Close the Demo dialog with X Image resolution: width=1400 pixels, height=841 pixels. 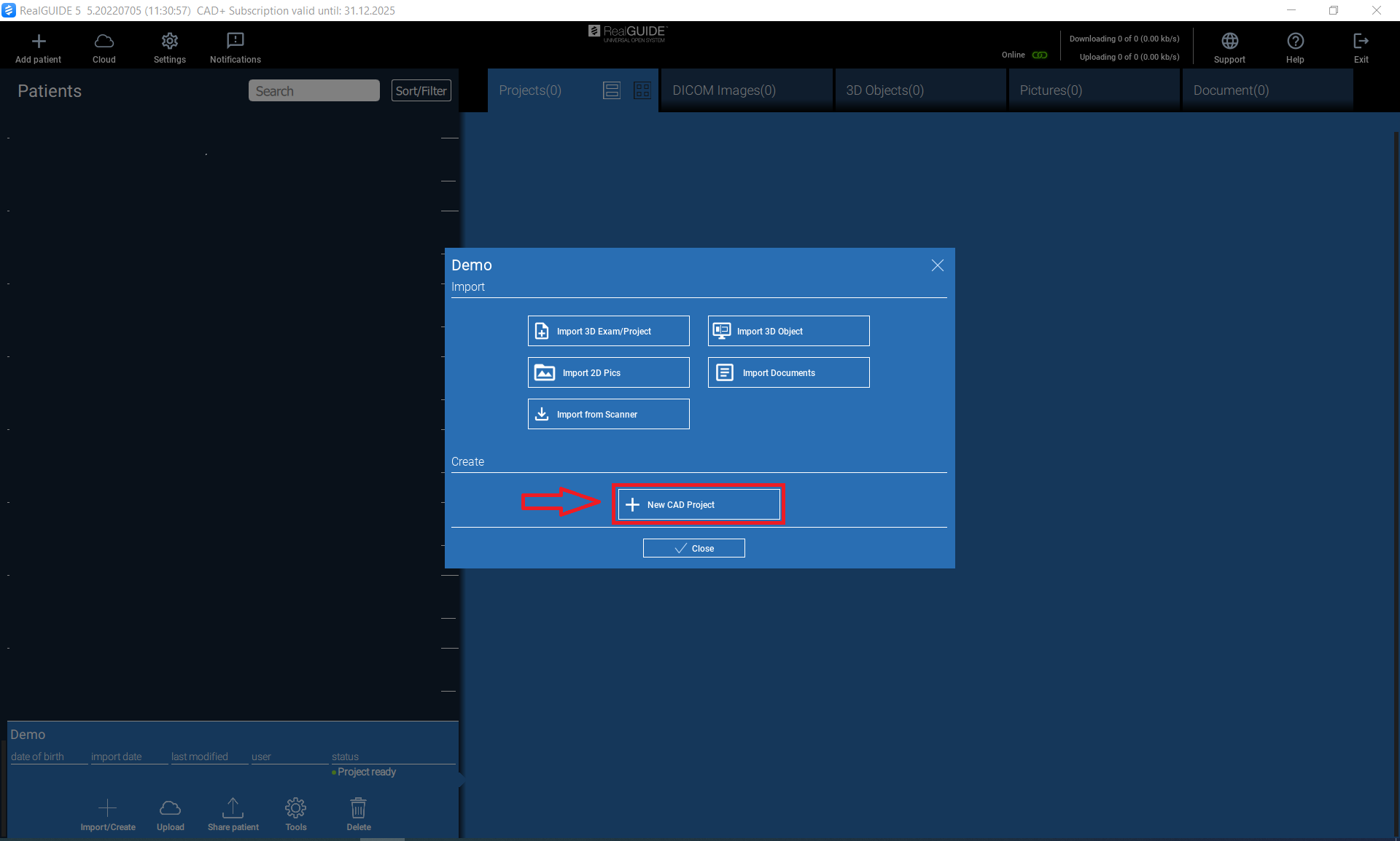(937, 265)
